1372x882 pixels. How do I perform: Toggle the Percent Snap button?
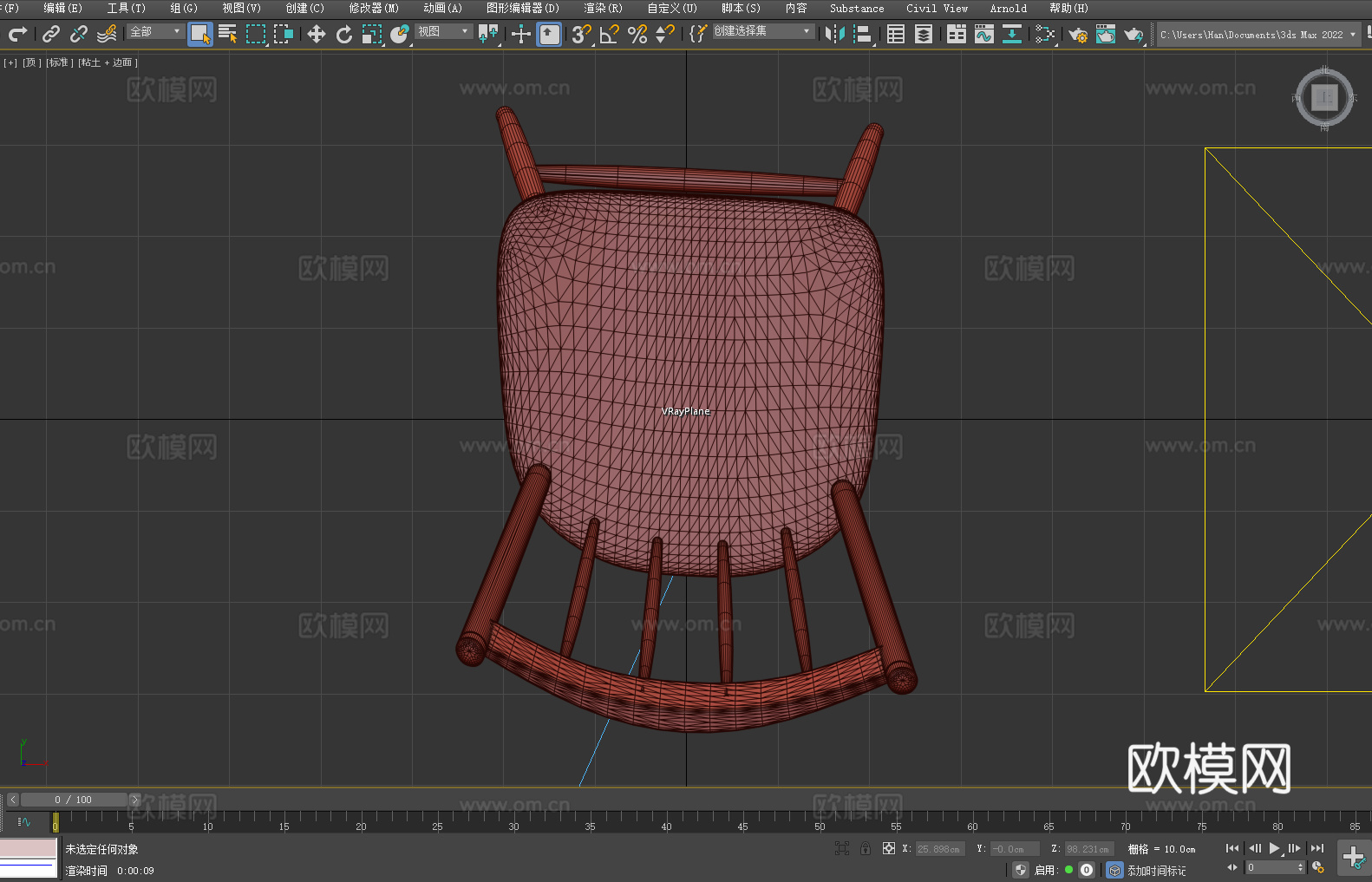tap(637, 34)
